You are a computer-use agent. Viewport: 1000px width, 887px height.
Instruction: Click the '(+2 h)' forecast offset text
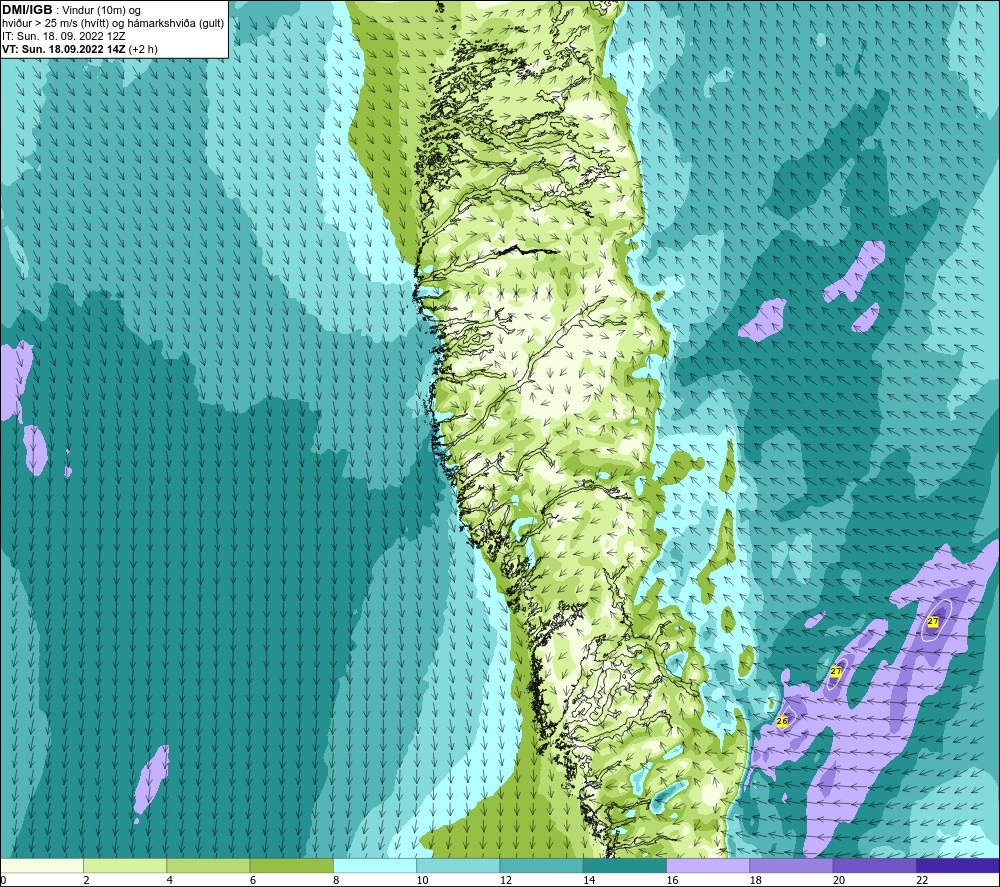tap(143, 49)
